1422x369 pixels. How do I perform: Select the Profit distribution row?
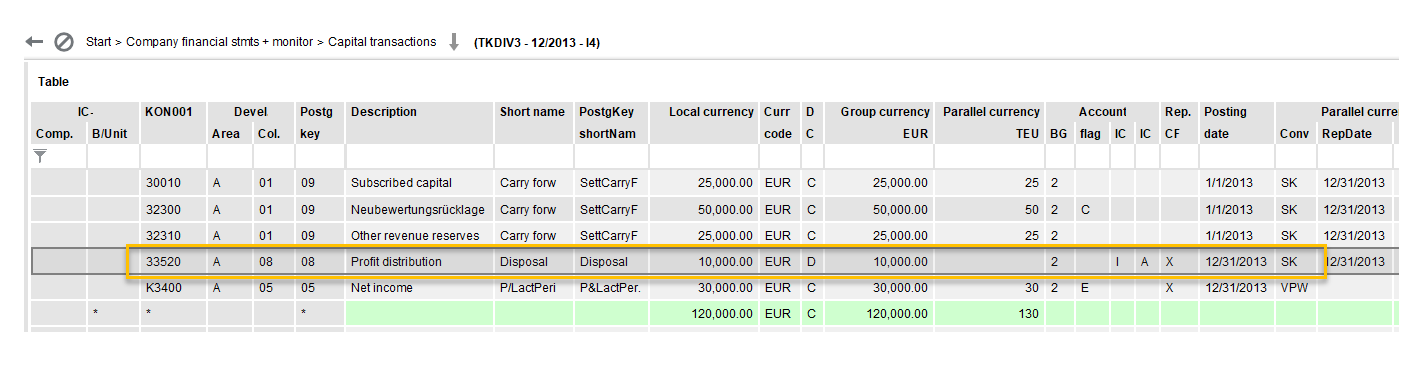[712, 261]
